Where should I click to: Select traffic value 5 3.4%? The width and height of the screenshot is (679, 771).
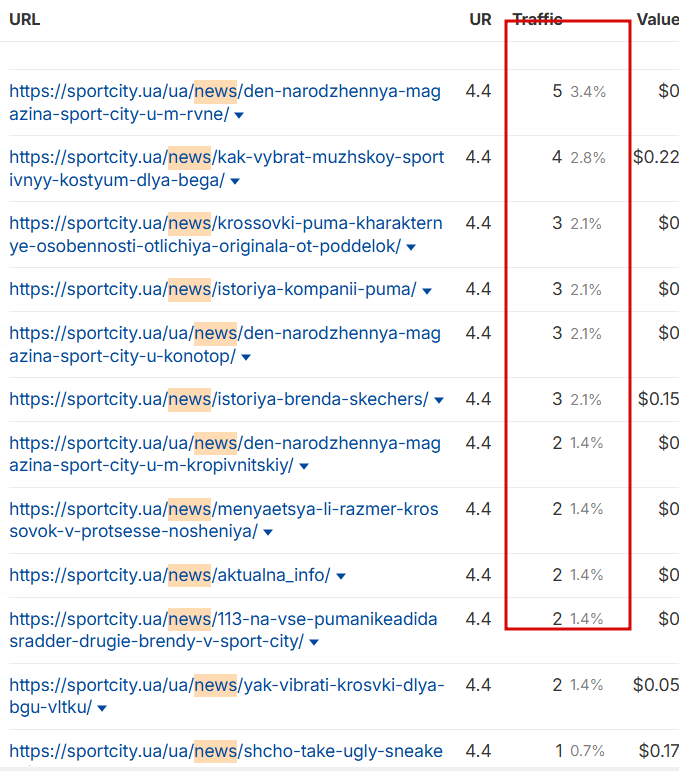[x=579, y=91]
